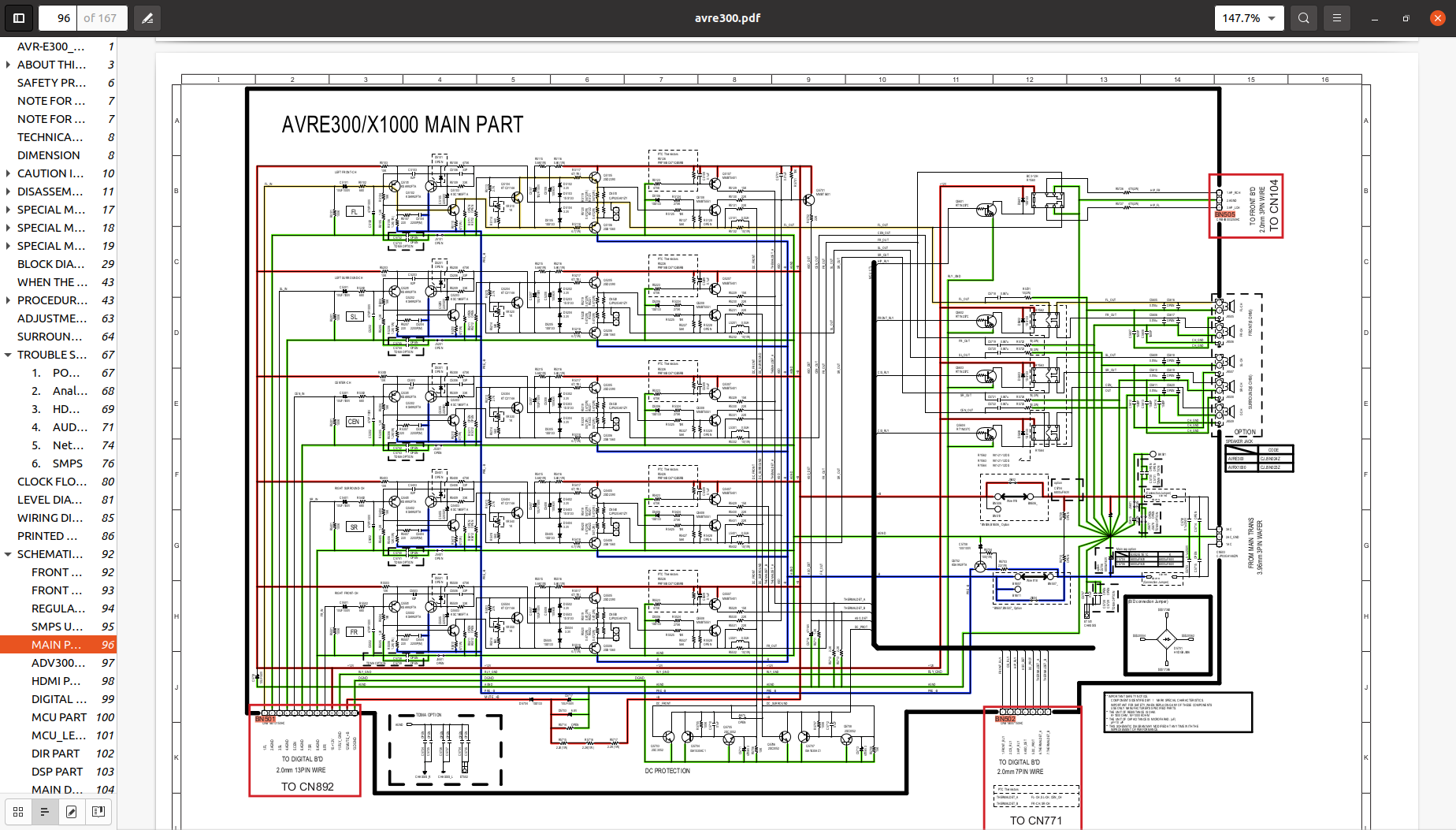Viewport: 1456px width, 830px height.
Task: Open SMPS U... schematic page 95
Action: [x=58, y=627]
